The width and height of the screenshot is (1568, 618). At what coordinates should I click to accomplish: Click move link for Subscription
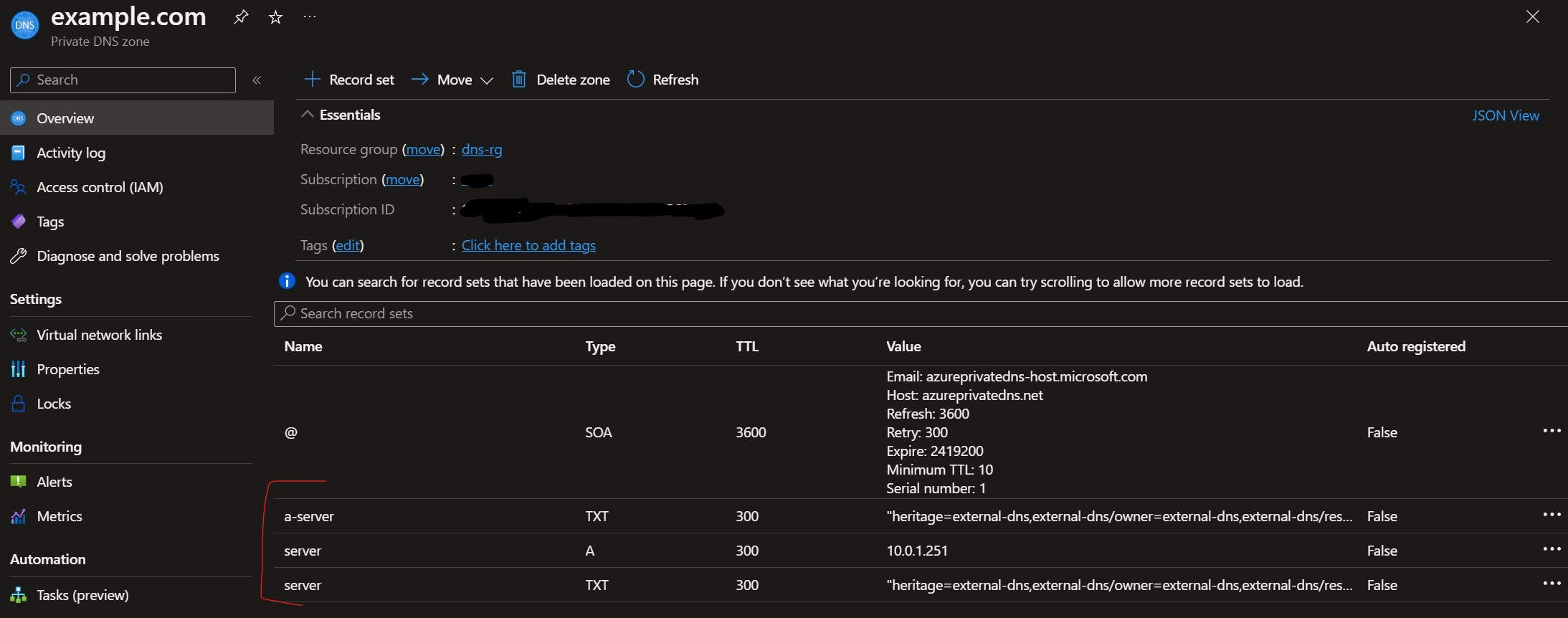coord(403,179)
